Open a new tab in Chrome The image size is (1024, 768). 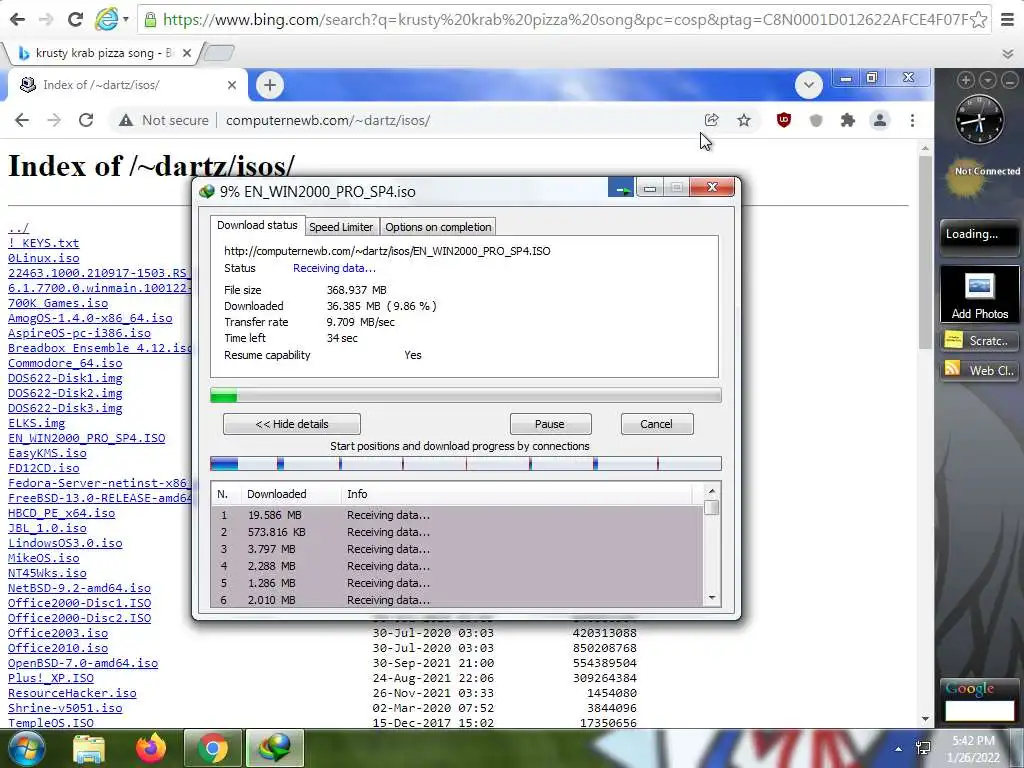coord(270,85)
